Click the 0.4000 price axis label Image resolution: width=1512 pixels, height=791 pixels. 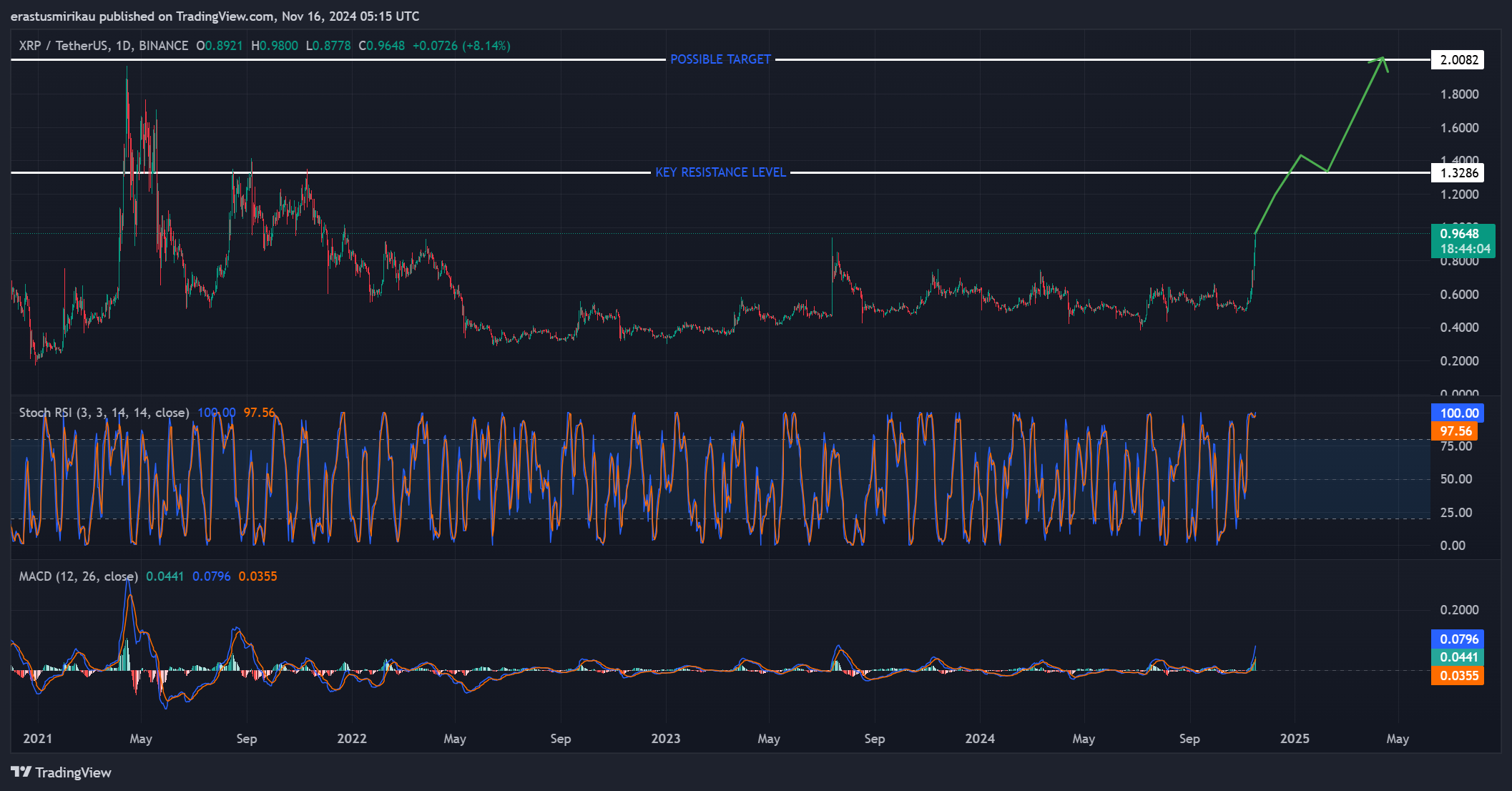(1459, 328)
